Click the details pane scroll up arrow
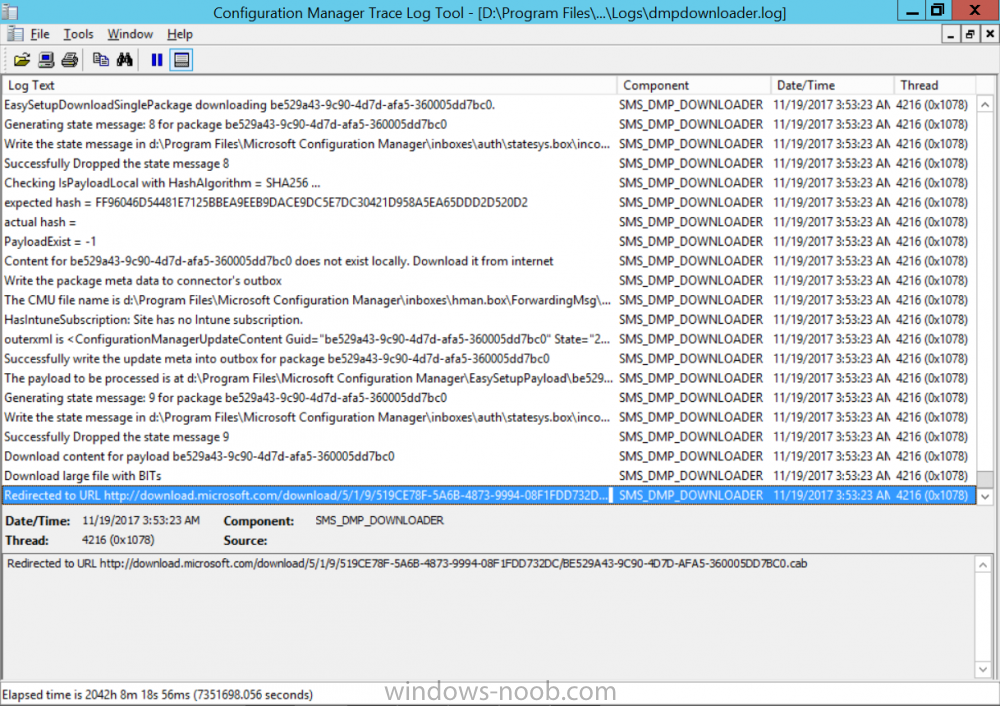The image size is (1000, 706). 983,565
